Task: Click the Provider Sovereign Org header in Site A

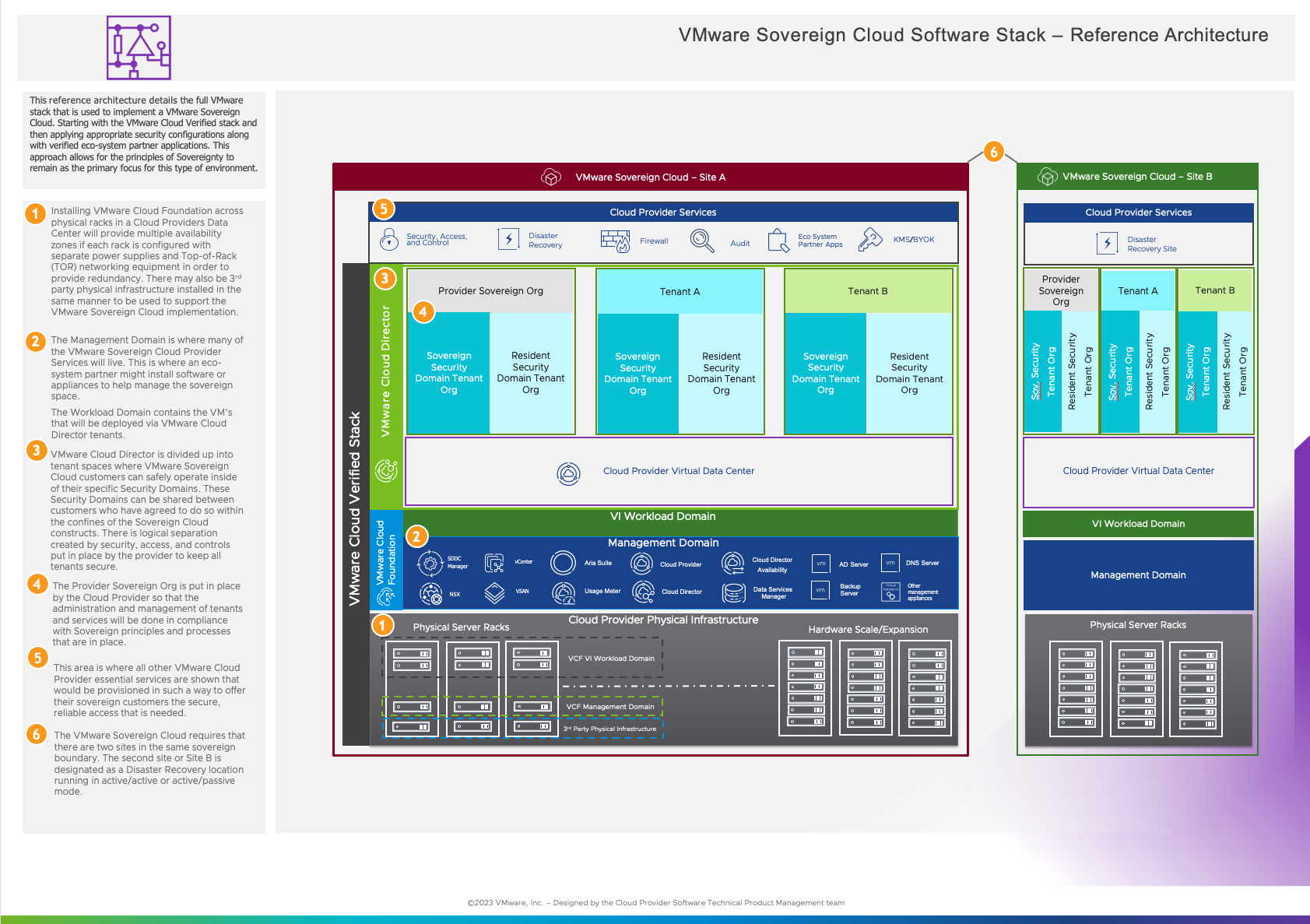Action: [x=490, y=291]
